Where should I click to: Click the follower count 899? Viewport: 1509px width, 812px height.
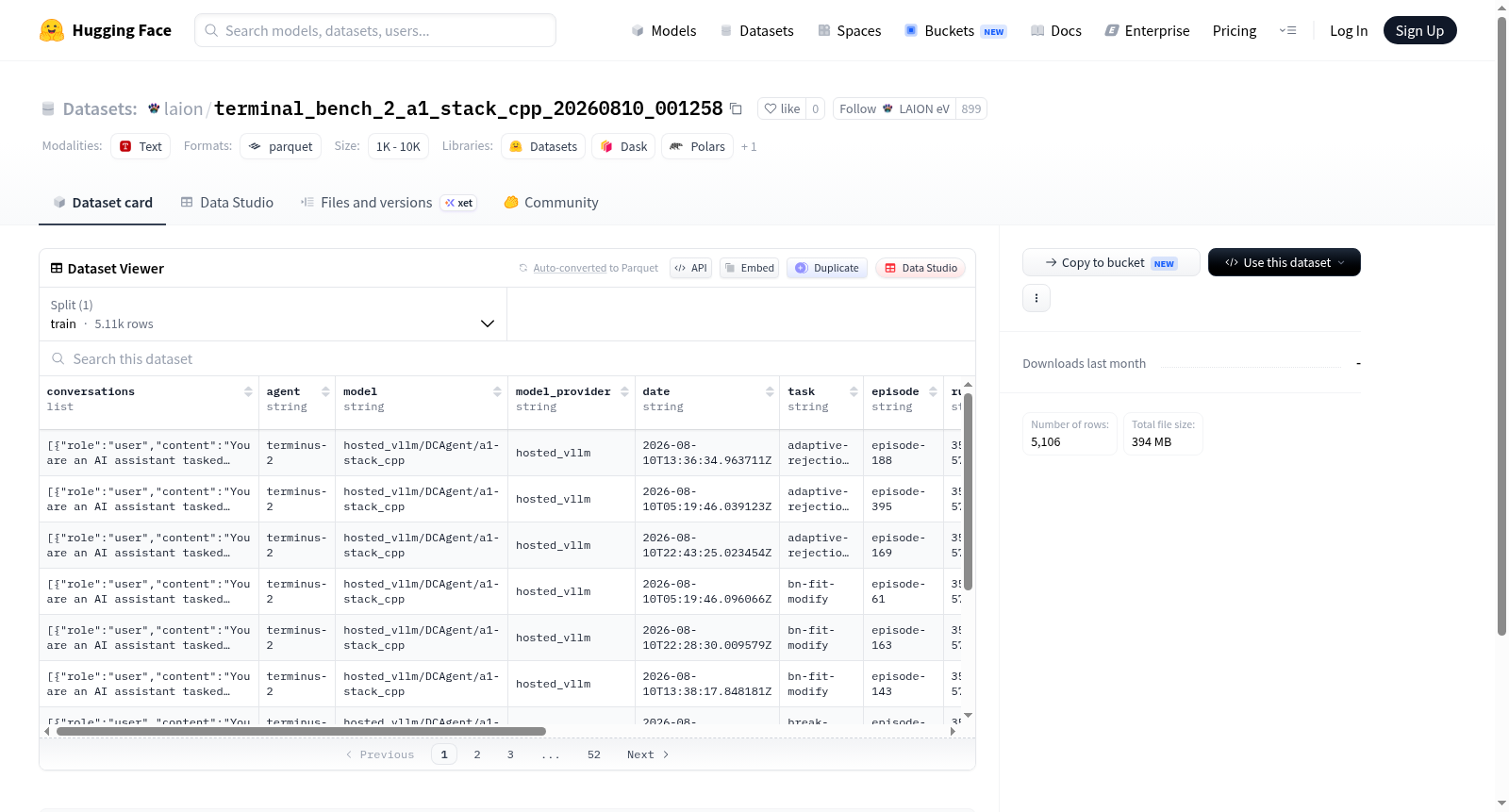point(971,108)
